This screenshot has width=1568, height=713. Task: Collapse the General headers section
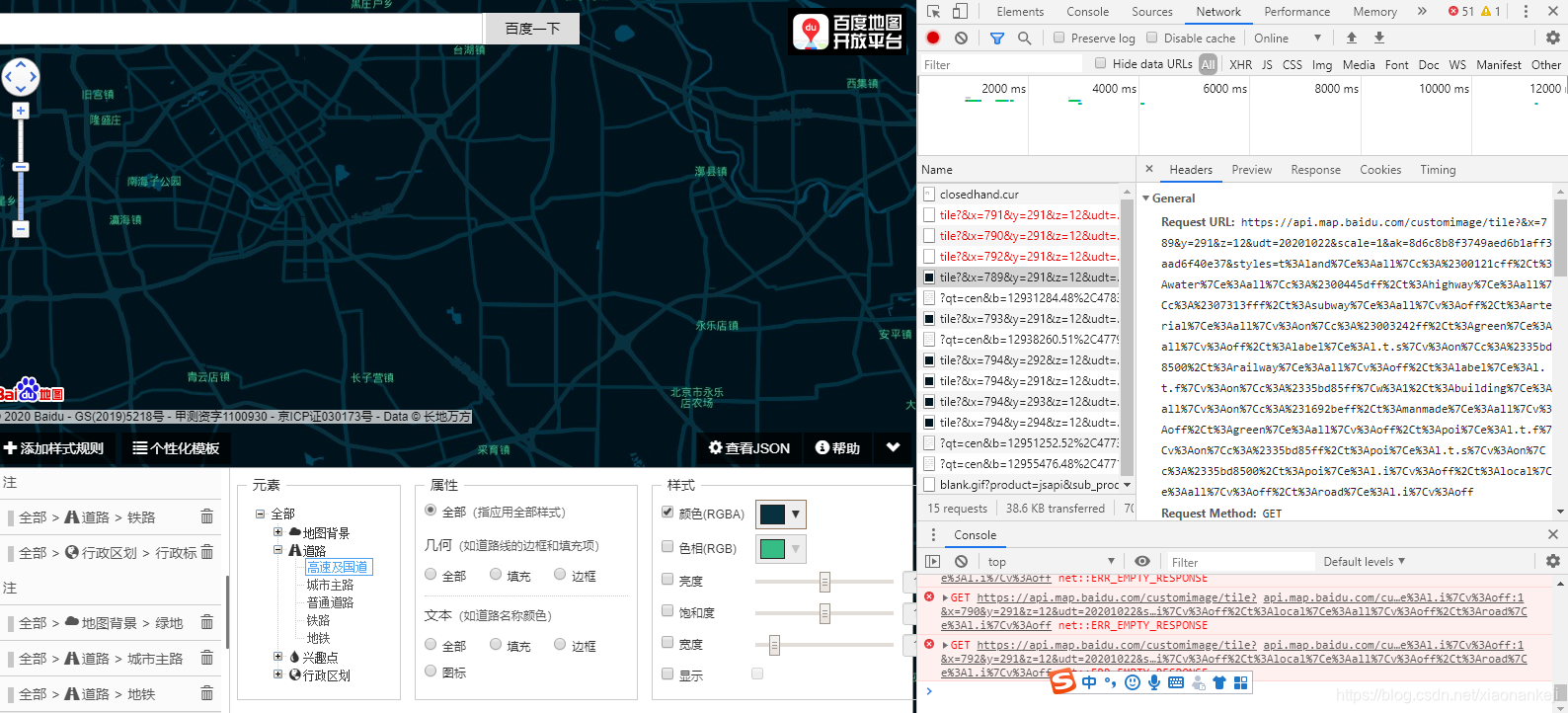tap(1146, 198)
